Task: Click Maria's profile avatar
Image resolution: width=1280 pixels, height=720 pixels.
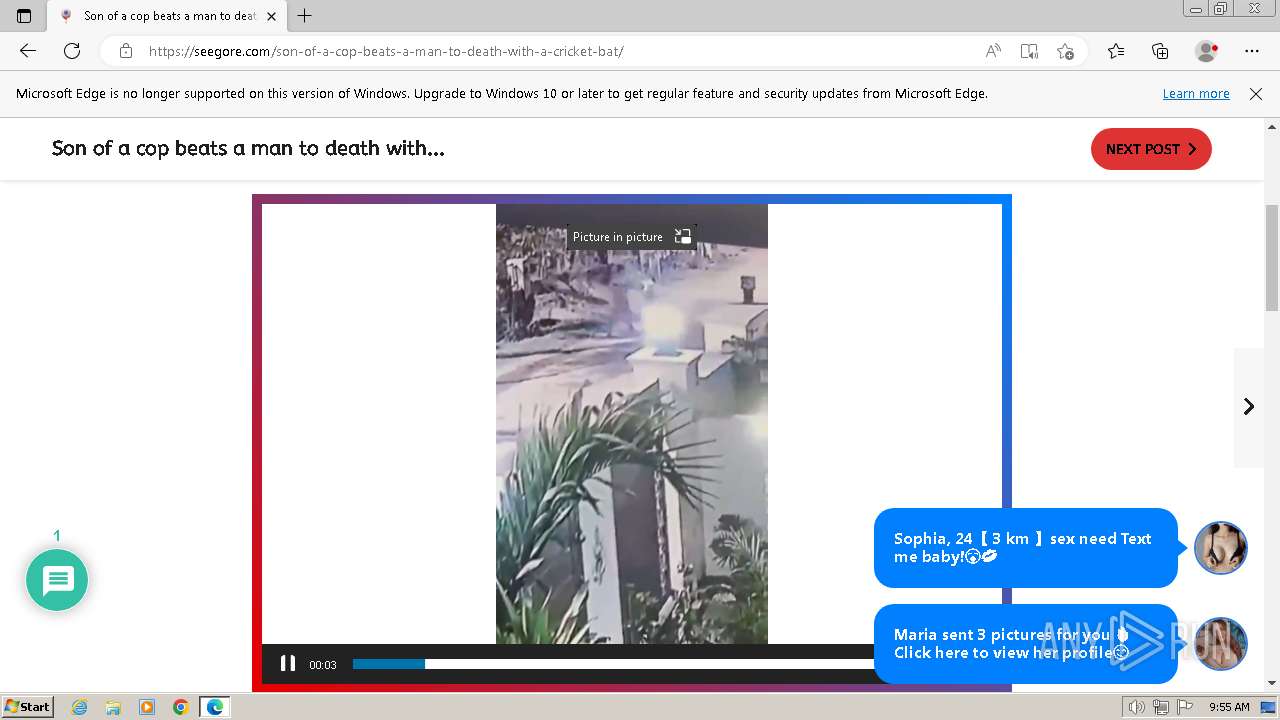Action: pos(1221,644)
